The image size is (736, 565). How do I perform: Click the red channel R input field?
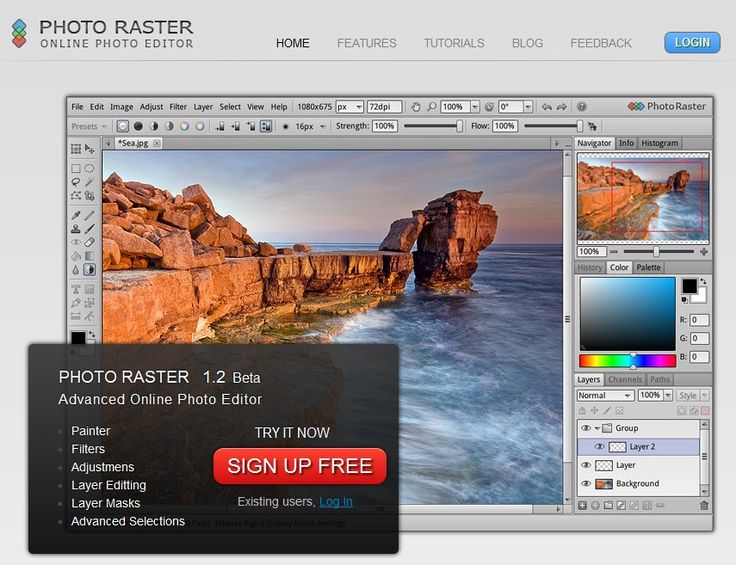699,320
